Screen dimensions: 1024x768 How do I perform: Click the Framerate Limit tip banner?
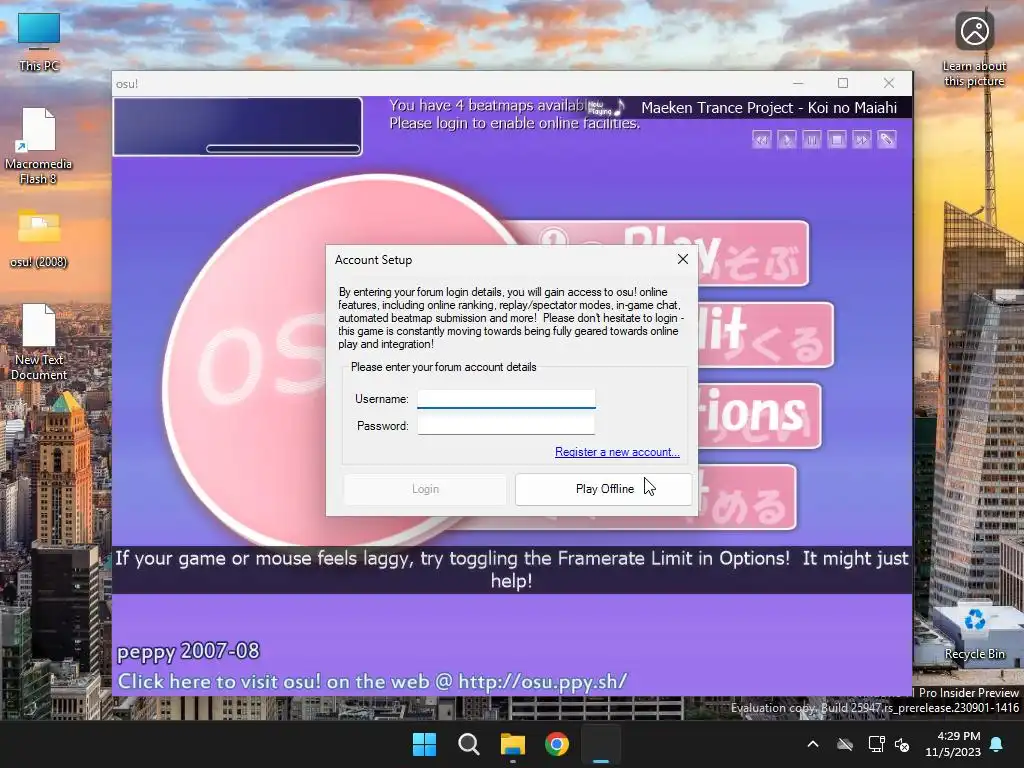[x=512, y=569]
